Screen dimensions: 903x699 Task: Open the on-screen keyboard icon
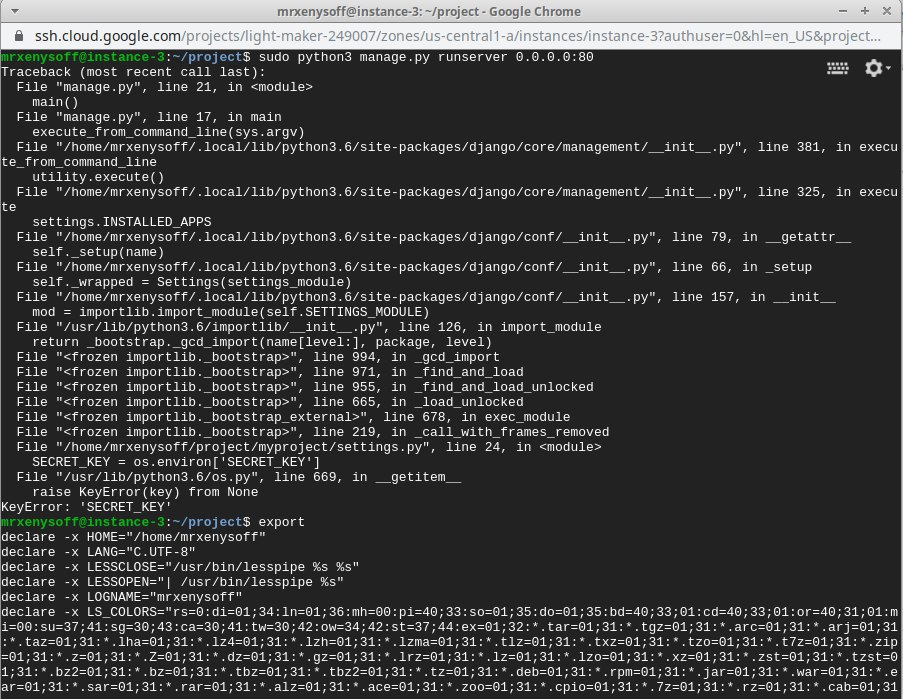pyautogui.click(x=837, y=69)
